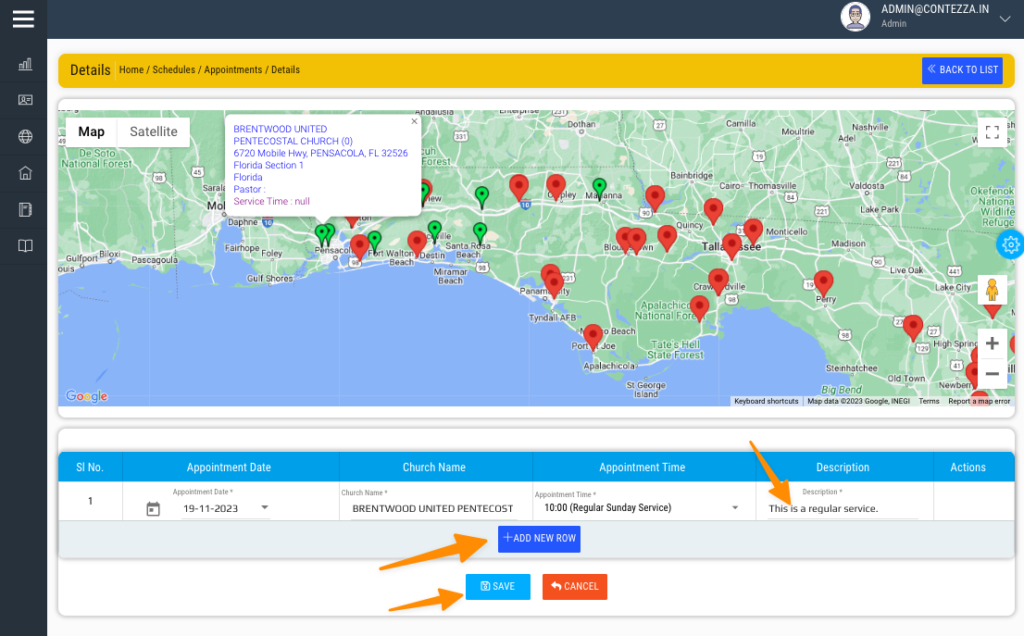Image resolution: width=1024 pixels, height=636 pixels.
Task: Click the 6720 Mobile Hwy address text
Action: click(321, 153)
